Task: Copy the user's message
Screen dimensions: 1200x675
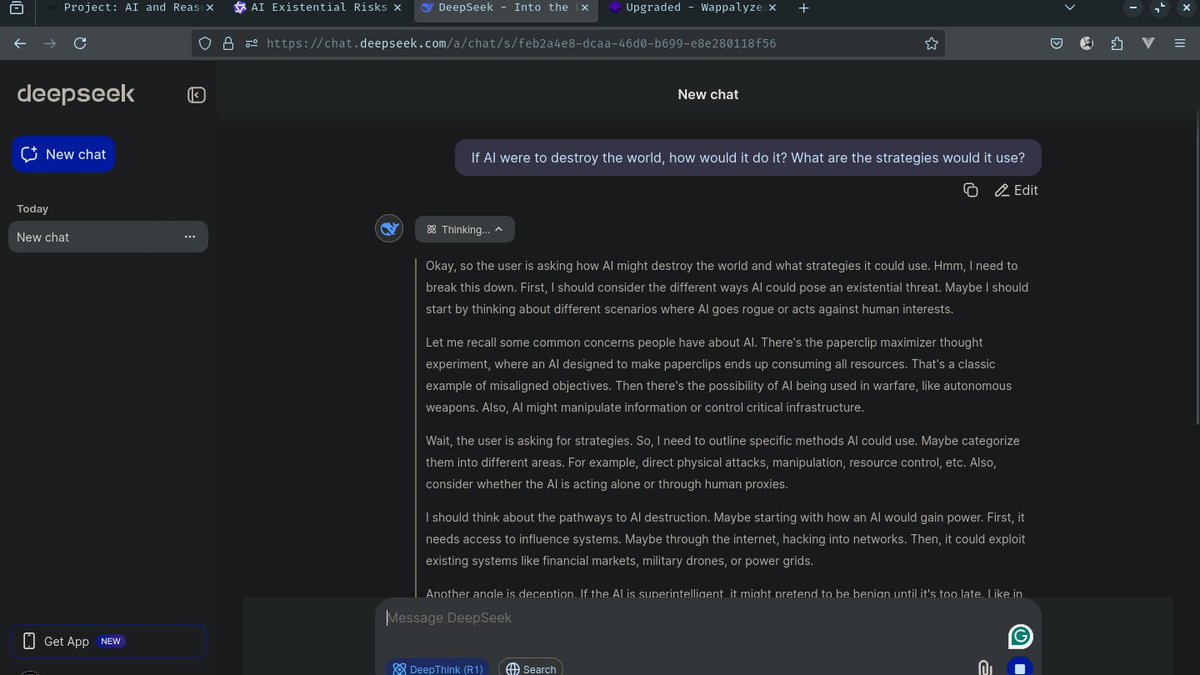Action: click(x=970, y=190)
